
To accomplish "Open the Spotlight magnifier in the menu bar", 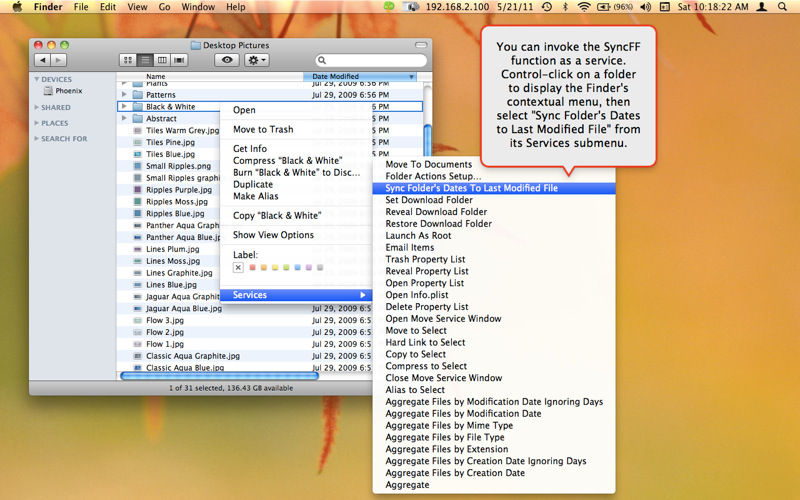I will pyautogui.click(x=782, y=7).
